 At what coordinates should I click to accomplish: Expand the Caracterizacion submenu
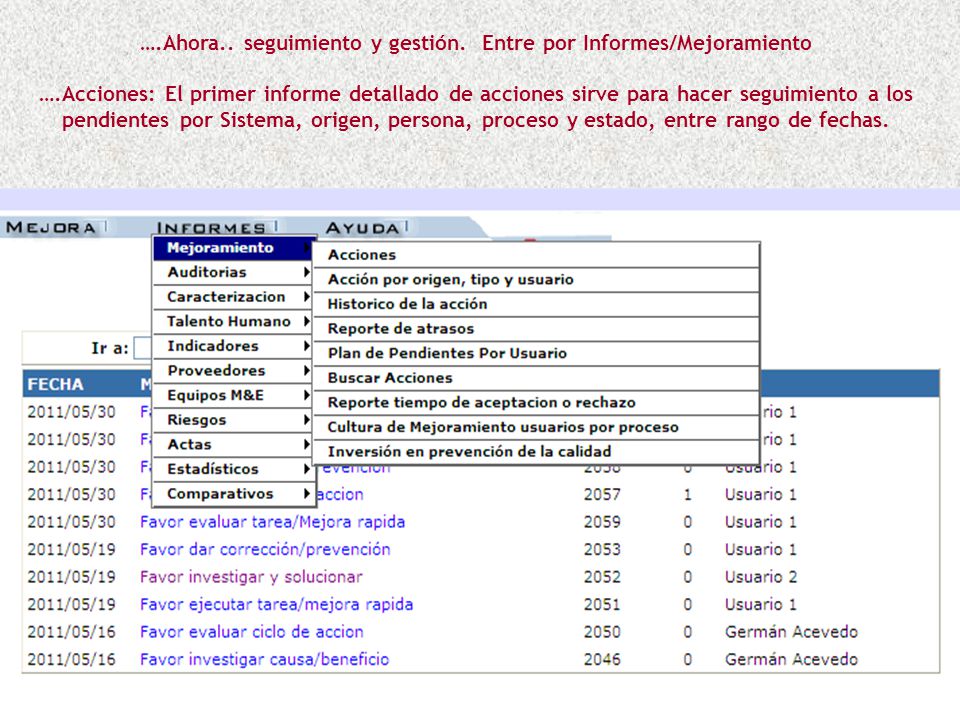pos(234,297)
